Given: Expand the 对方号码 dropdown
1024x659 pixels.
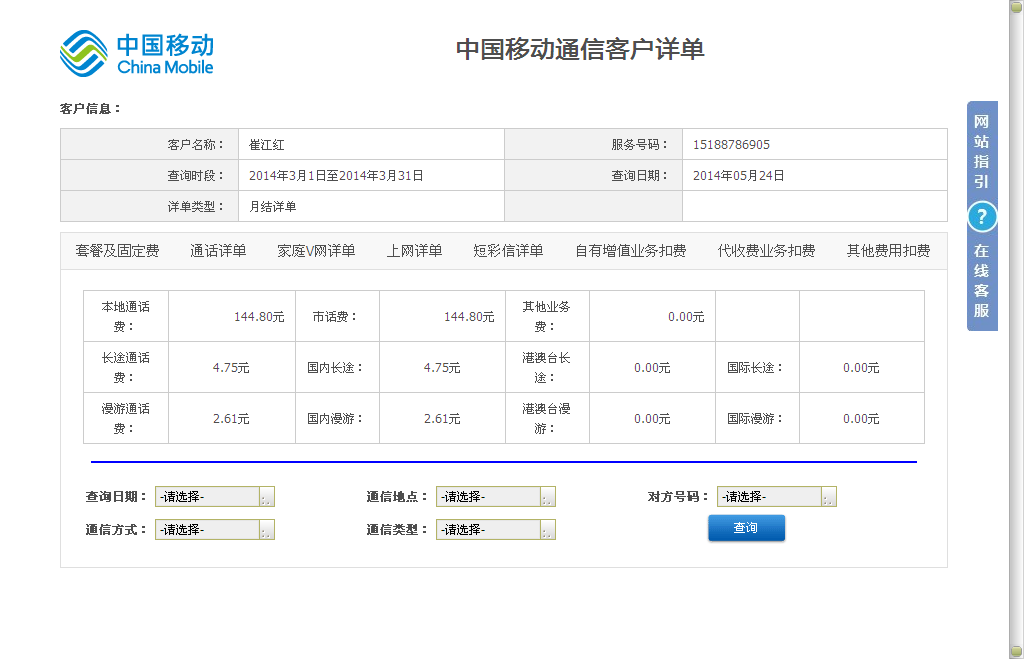Looking at the screenshot, I should coord(776,497).
